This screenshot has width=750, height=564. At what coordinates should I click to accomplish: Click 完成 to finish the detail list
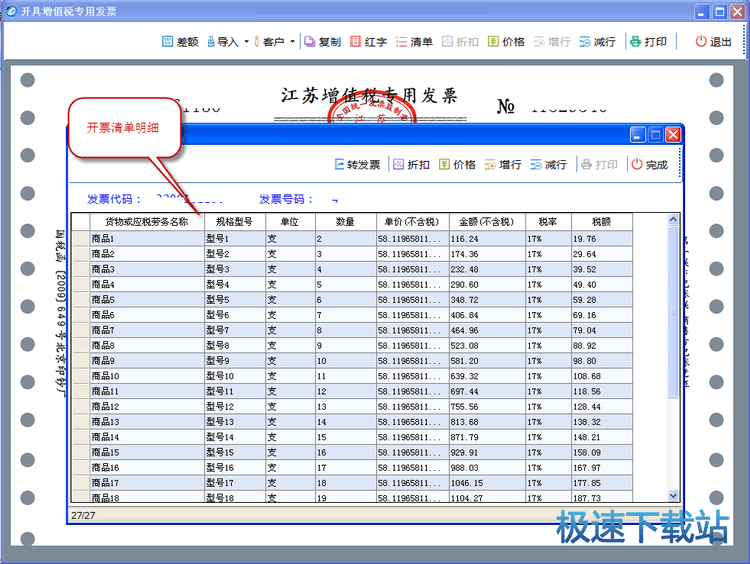click(x=648, y=165)
